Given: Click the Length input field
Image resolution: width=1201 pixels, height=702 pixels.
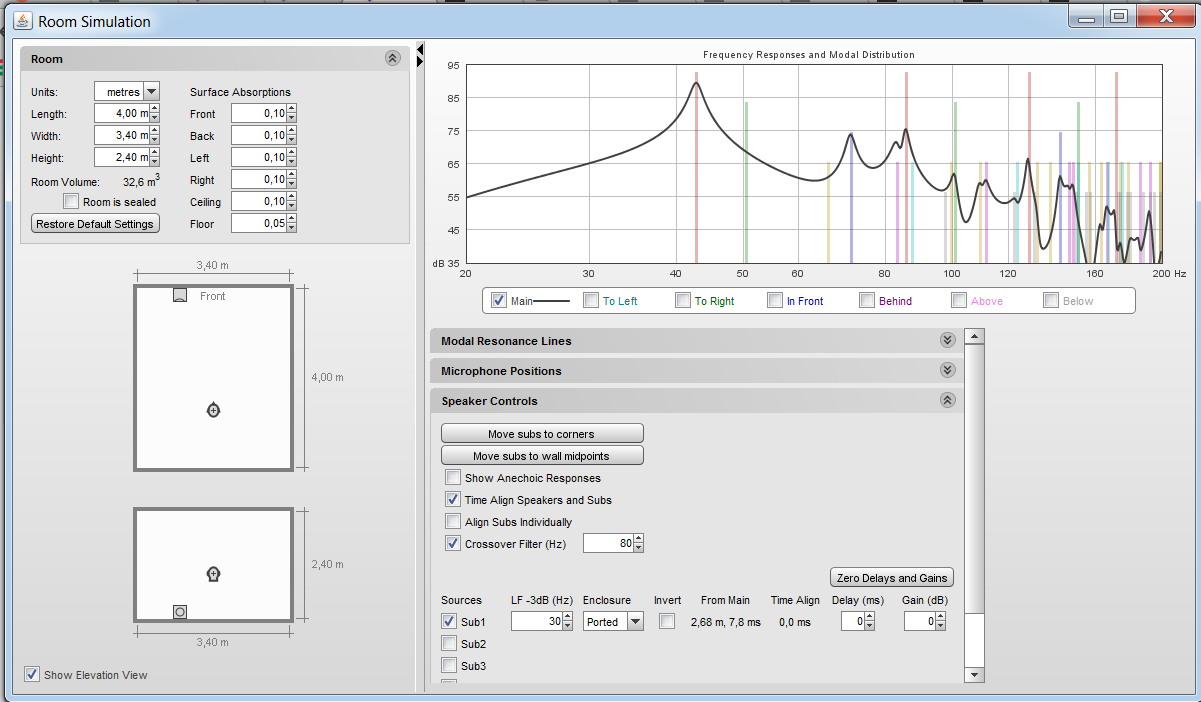Looking at the screenshot, I should tap(120, 114).
